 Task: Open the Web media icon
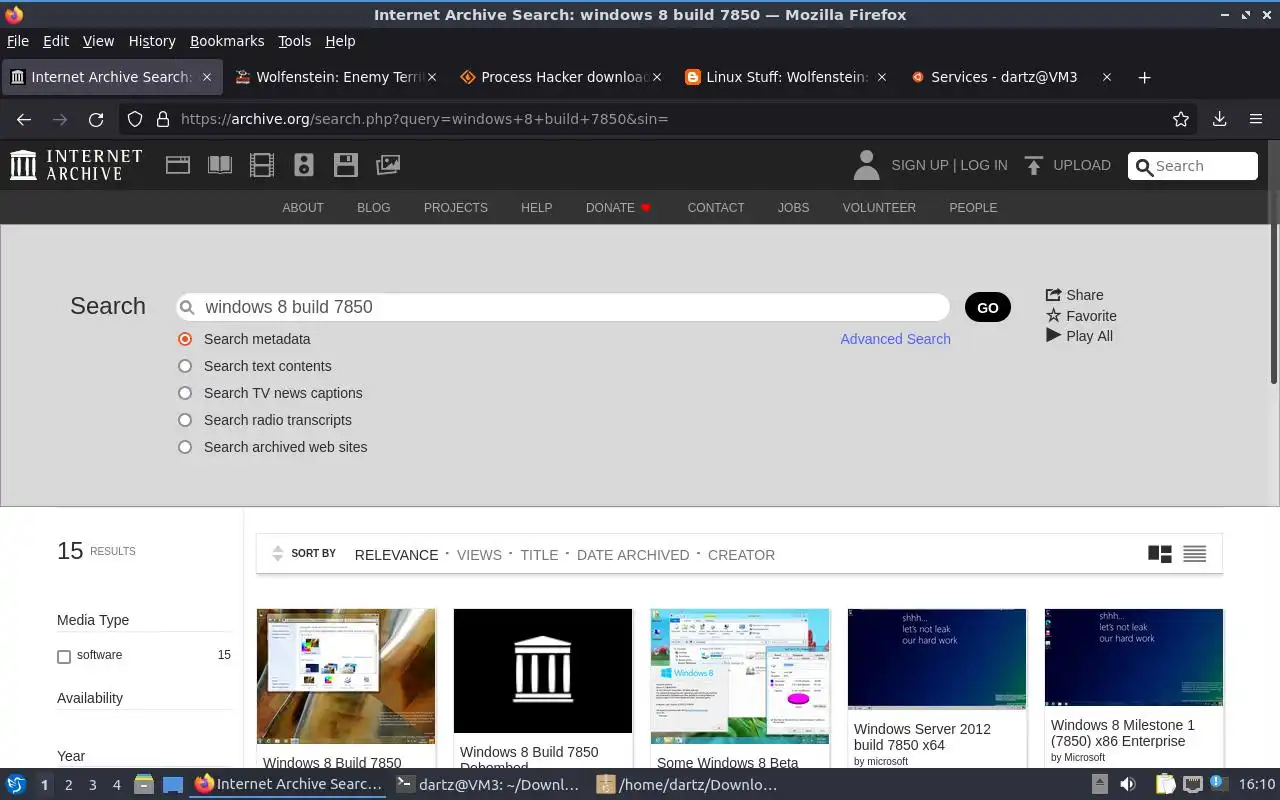click(x=178, y=165)
